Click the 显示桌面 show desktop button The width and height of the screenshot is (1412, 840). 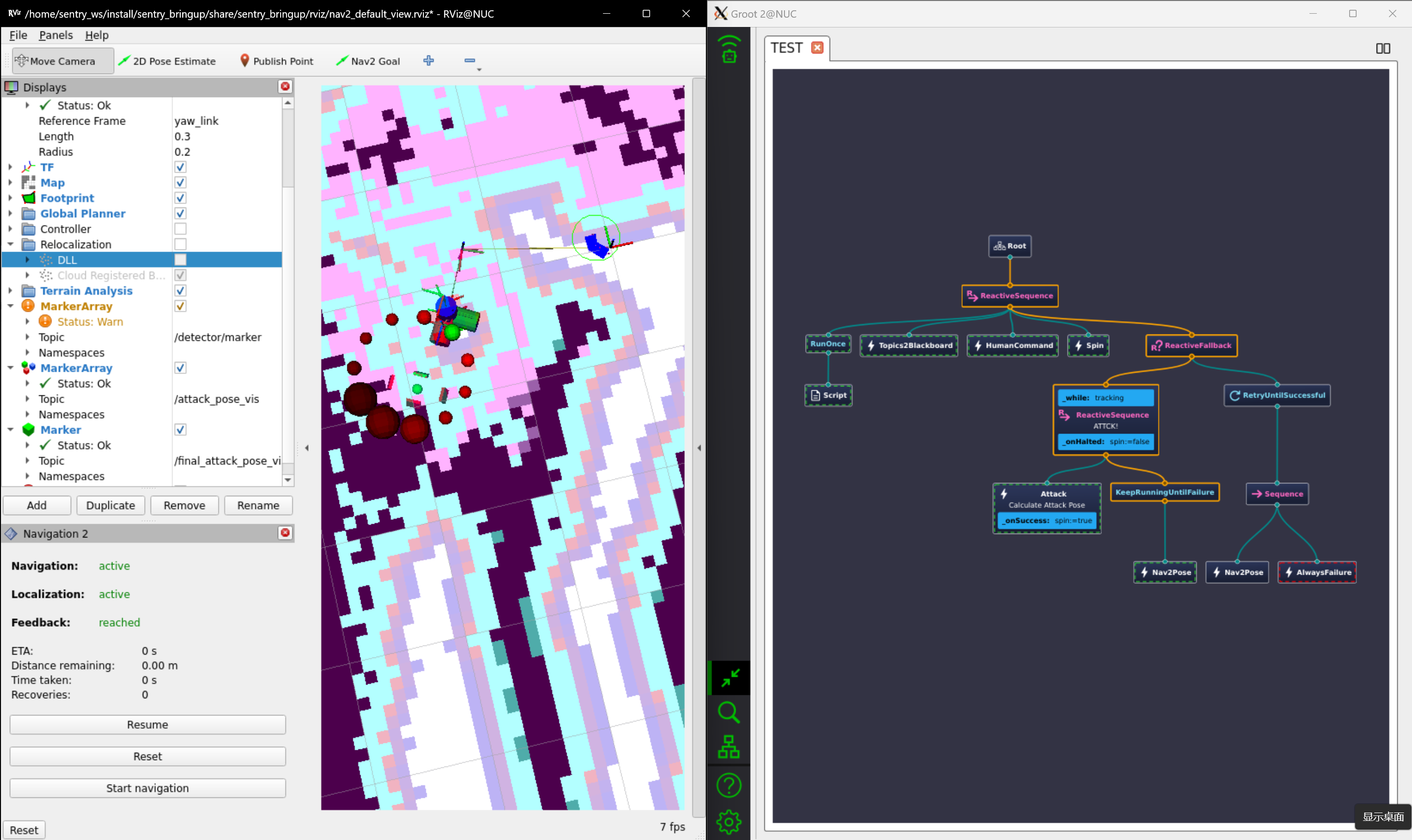pyautogui.click(x=1383, y=816)
